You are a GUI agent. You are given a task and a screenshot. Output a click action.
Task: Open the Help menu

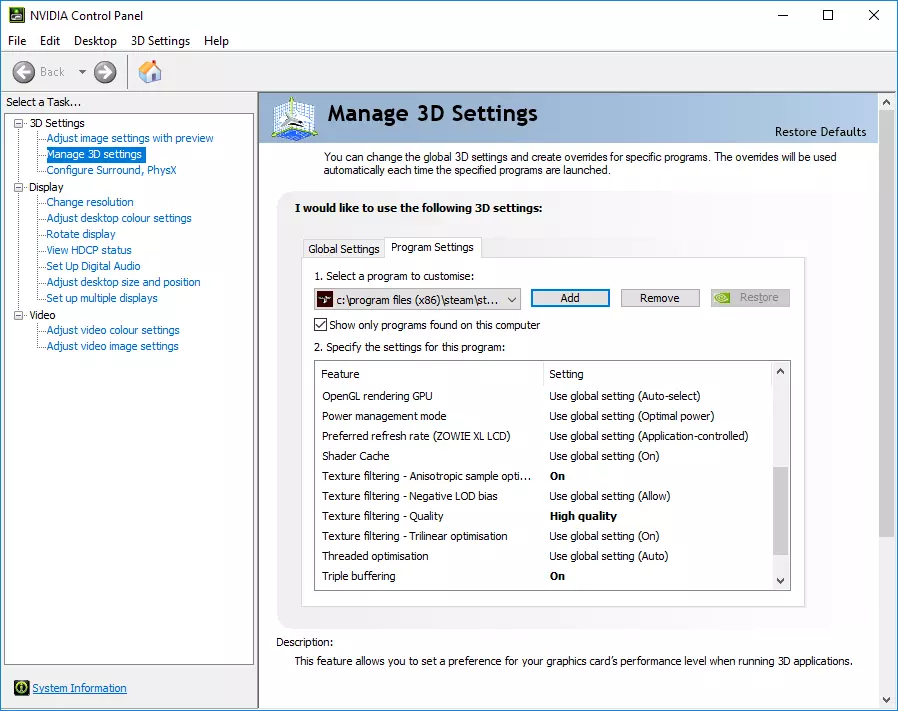(x=216, y=41)
